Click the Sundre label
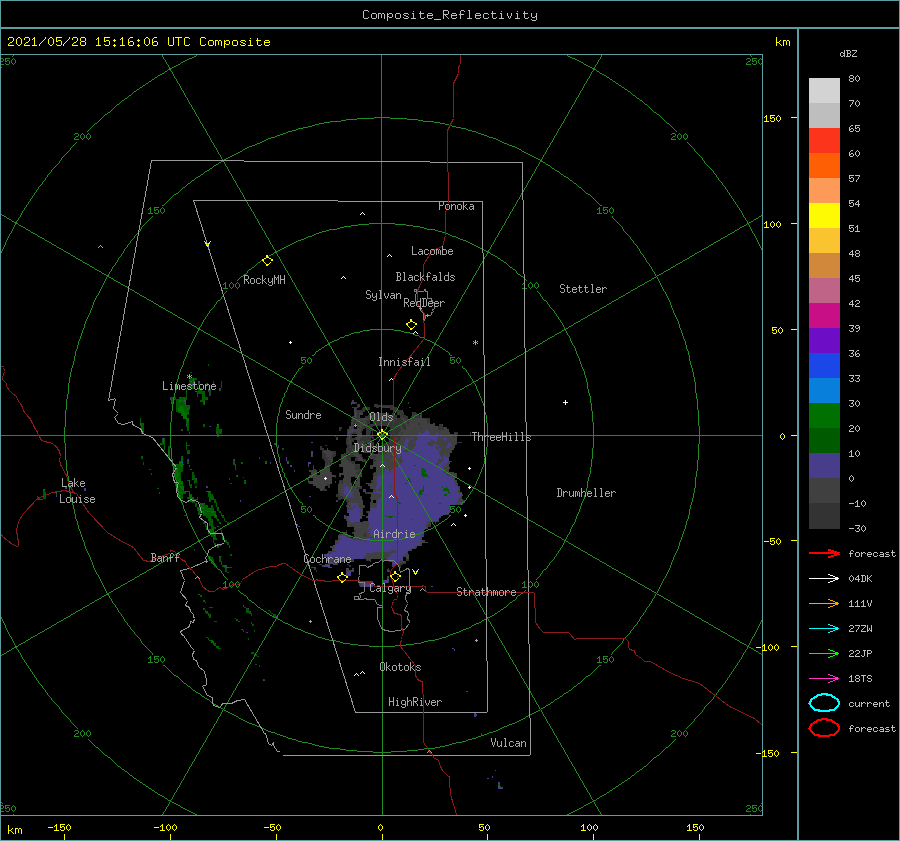Viewport: 900px width, 841px height. click(x=304, y=415)
